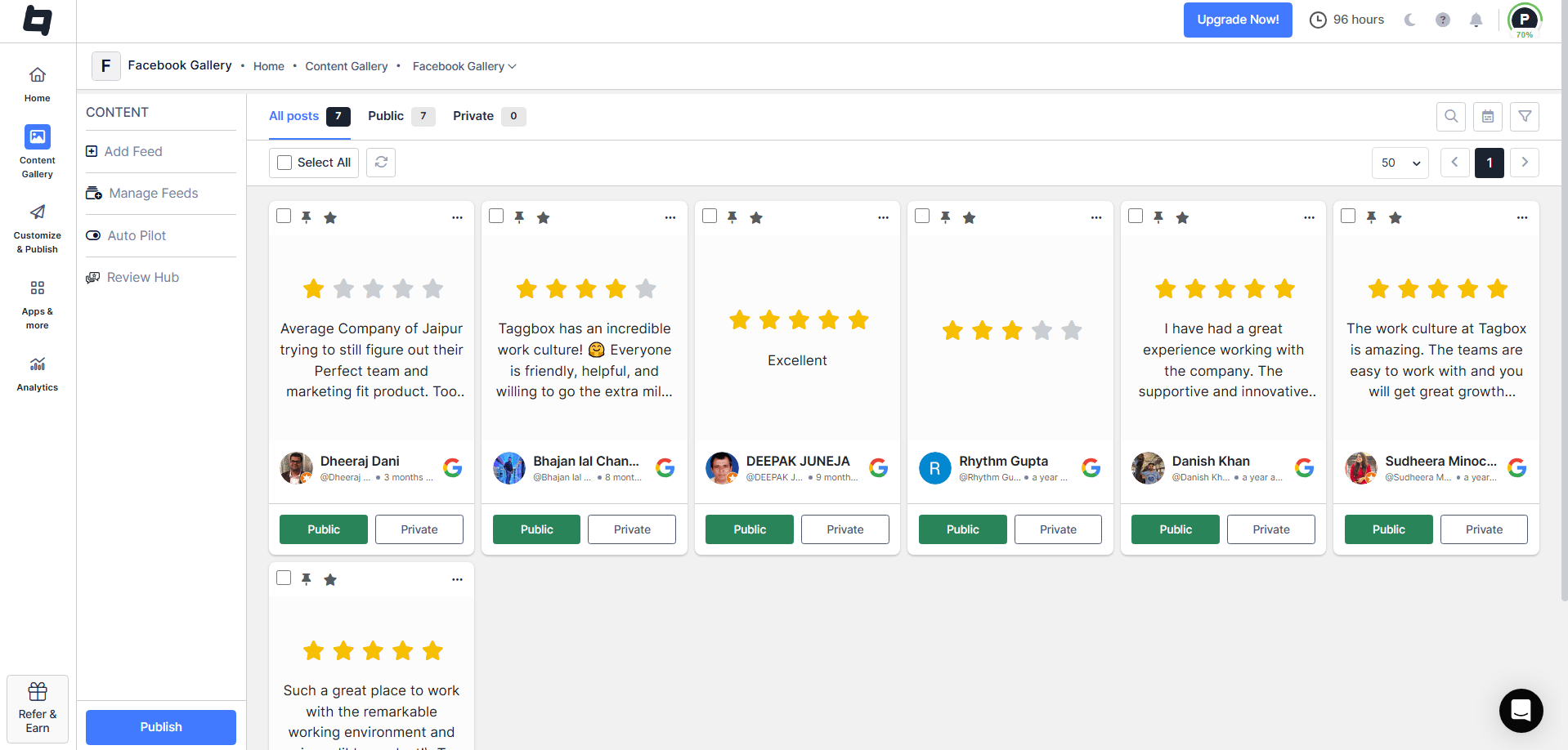This screenshot has height=750, width=1568.
Task: Open the chat support bubble
Action: (1521, 711)
